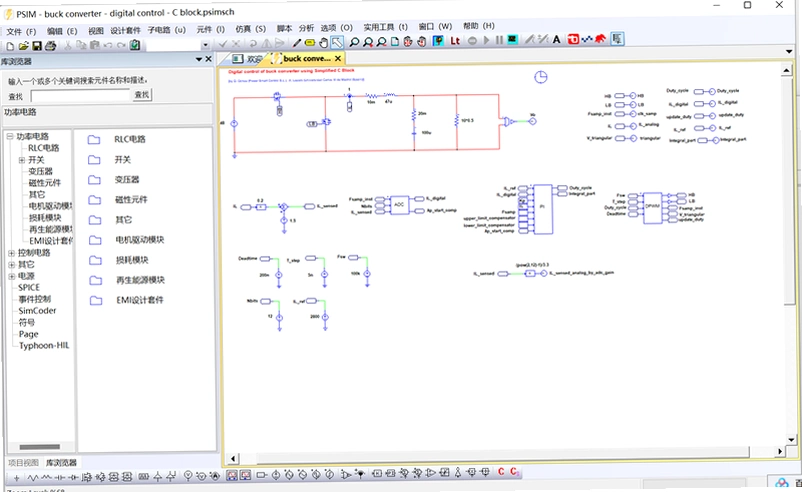Click the blue waveform icon in toolbar

pos(587,39)
